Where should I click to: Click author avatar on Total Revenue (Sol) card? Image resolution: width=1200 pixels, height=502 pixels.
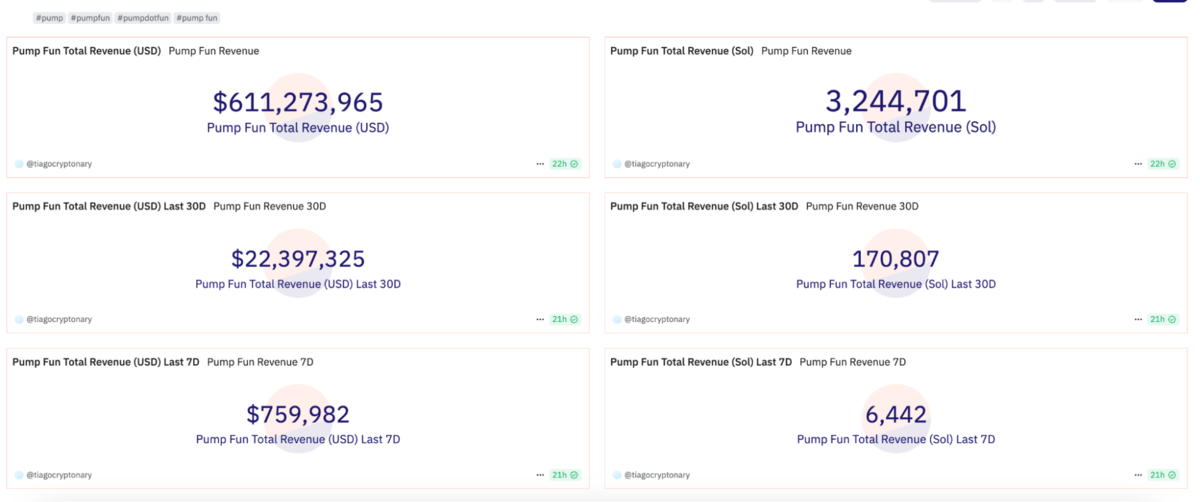click(617, 164)
